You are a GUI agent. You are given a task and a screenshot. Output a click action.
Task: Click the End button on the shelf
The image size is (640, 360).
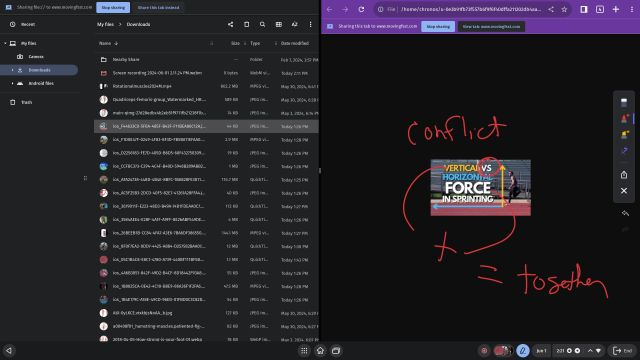(x=623, y=351)
